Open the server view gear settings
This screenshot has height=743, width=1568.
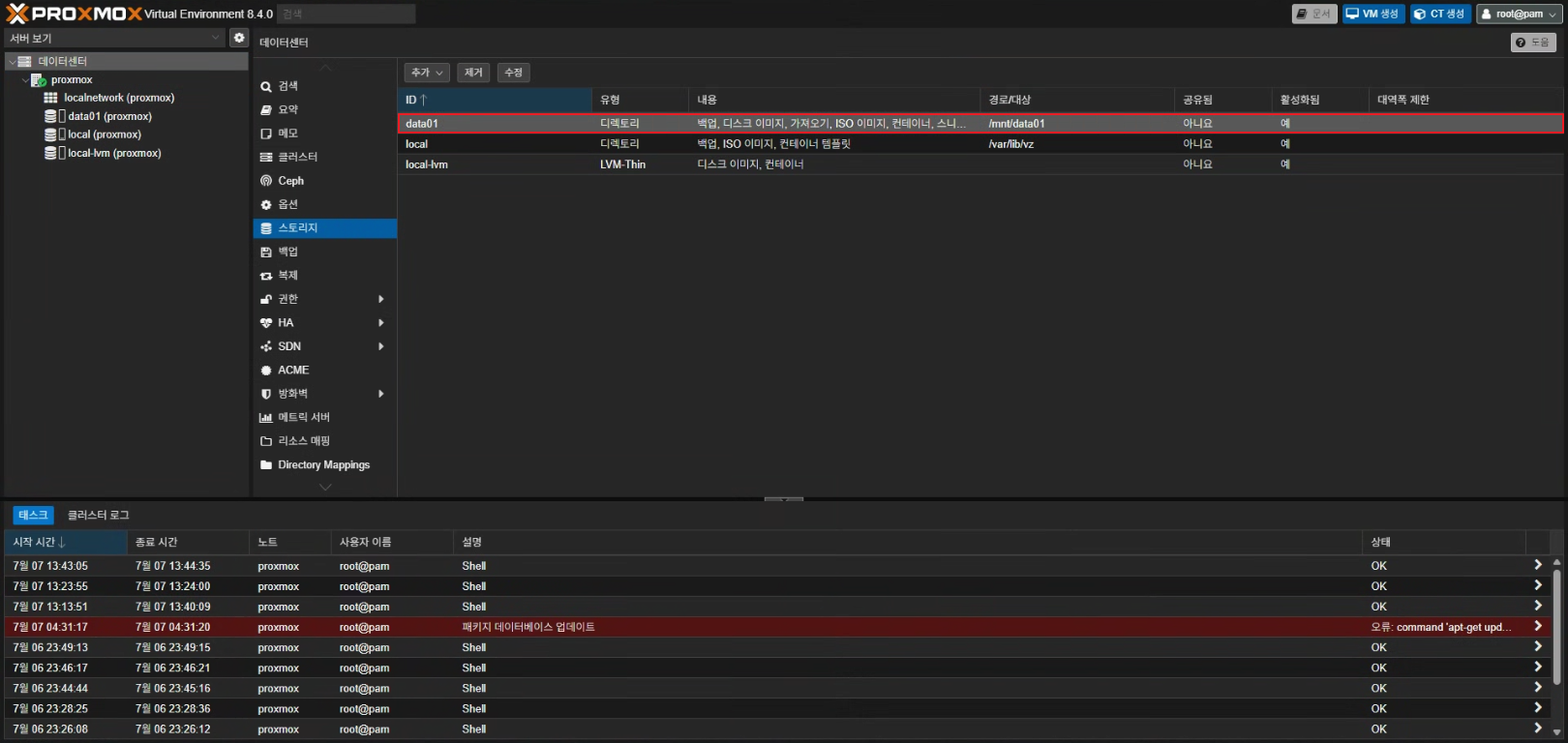coord(239,38)
